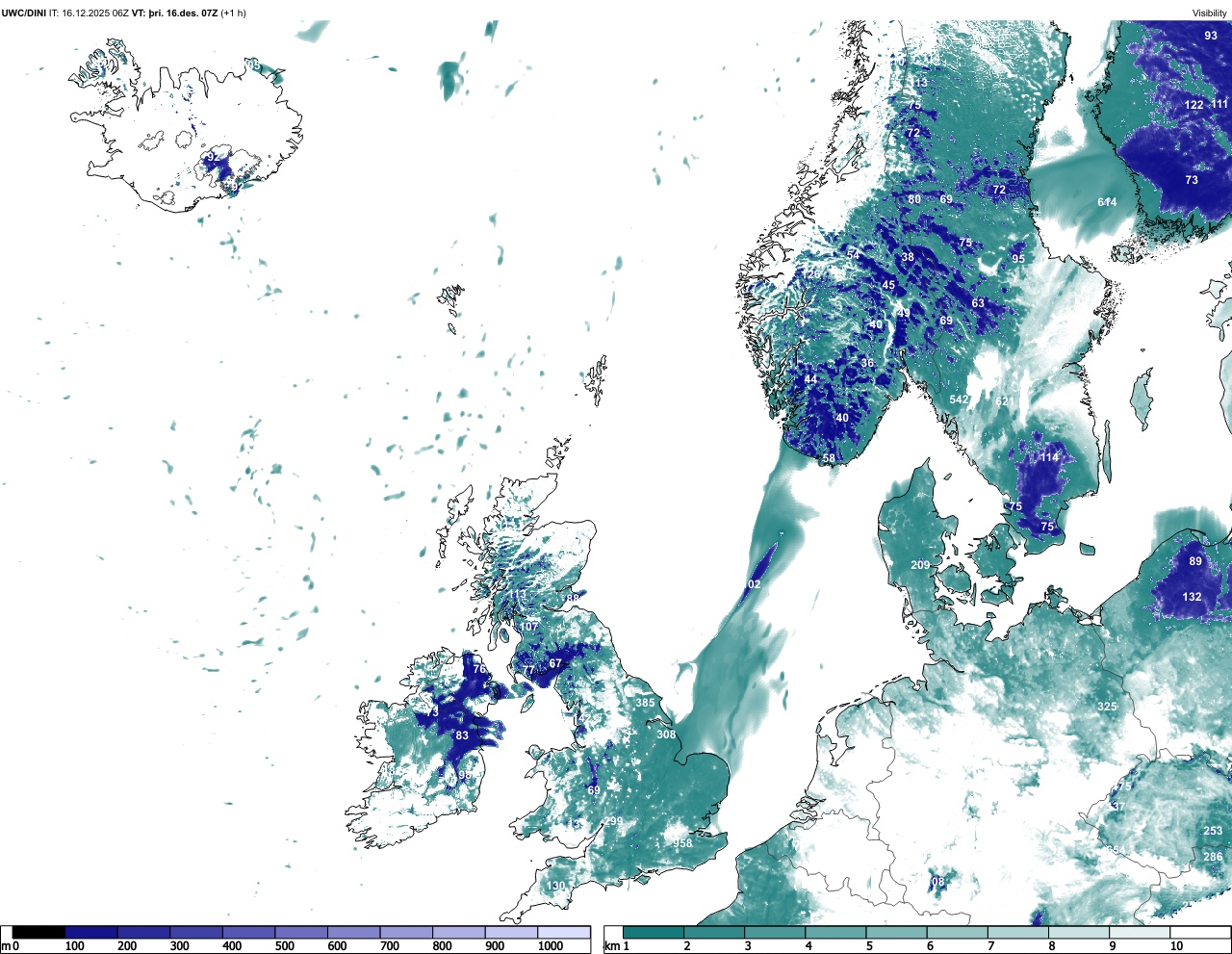The height and width of the screenshot is (954, 1232).
Task: Click the '325' value over Poland
Action: click(x=1107, y=707)
